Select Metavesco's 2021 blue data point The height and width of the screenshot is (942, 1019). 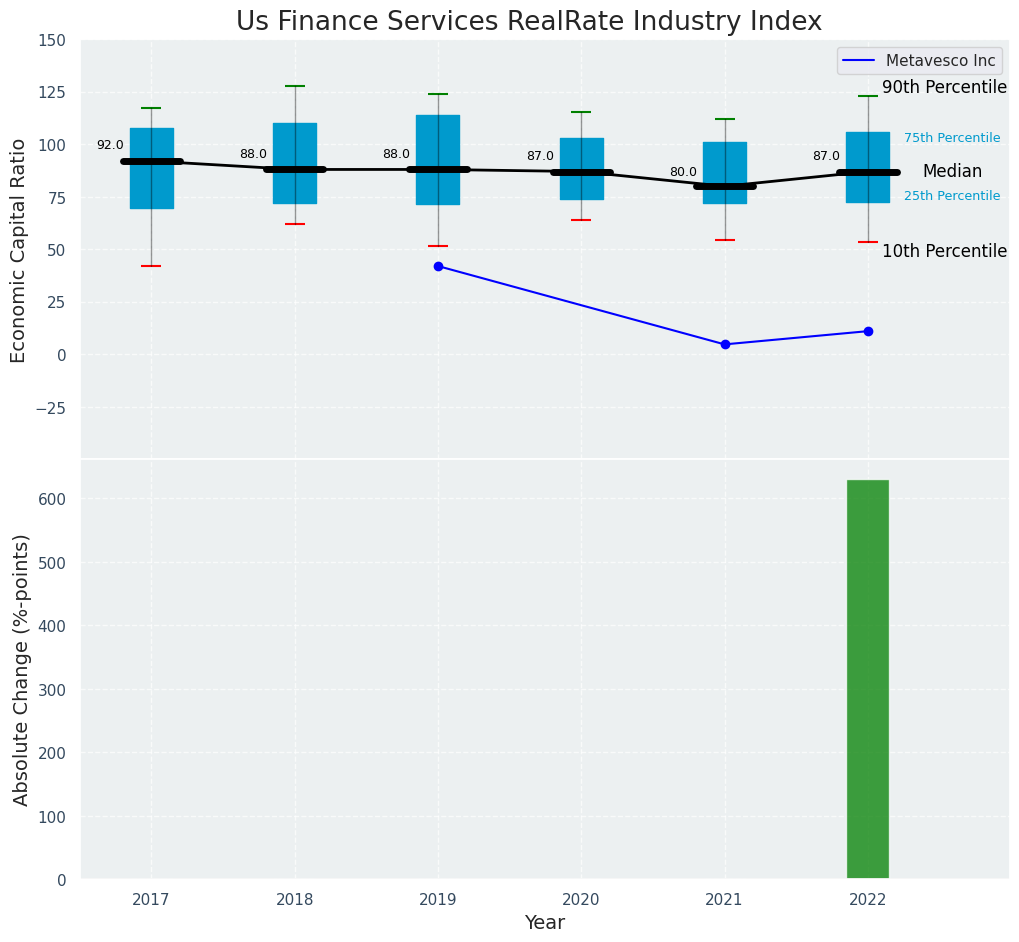coord(725,344)
